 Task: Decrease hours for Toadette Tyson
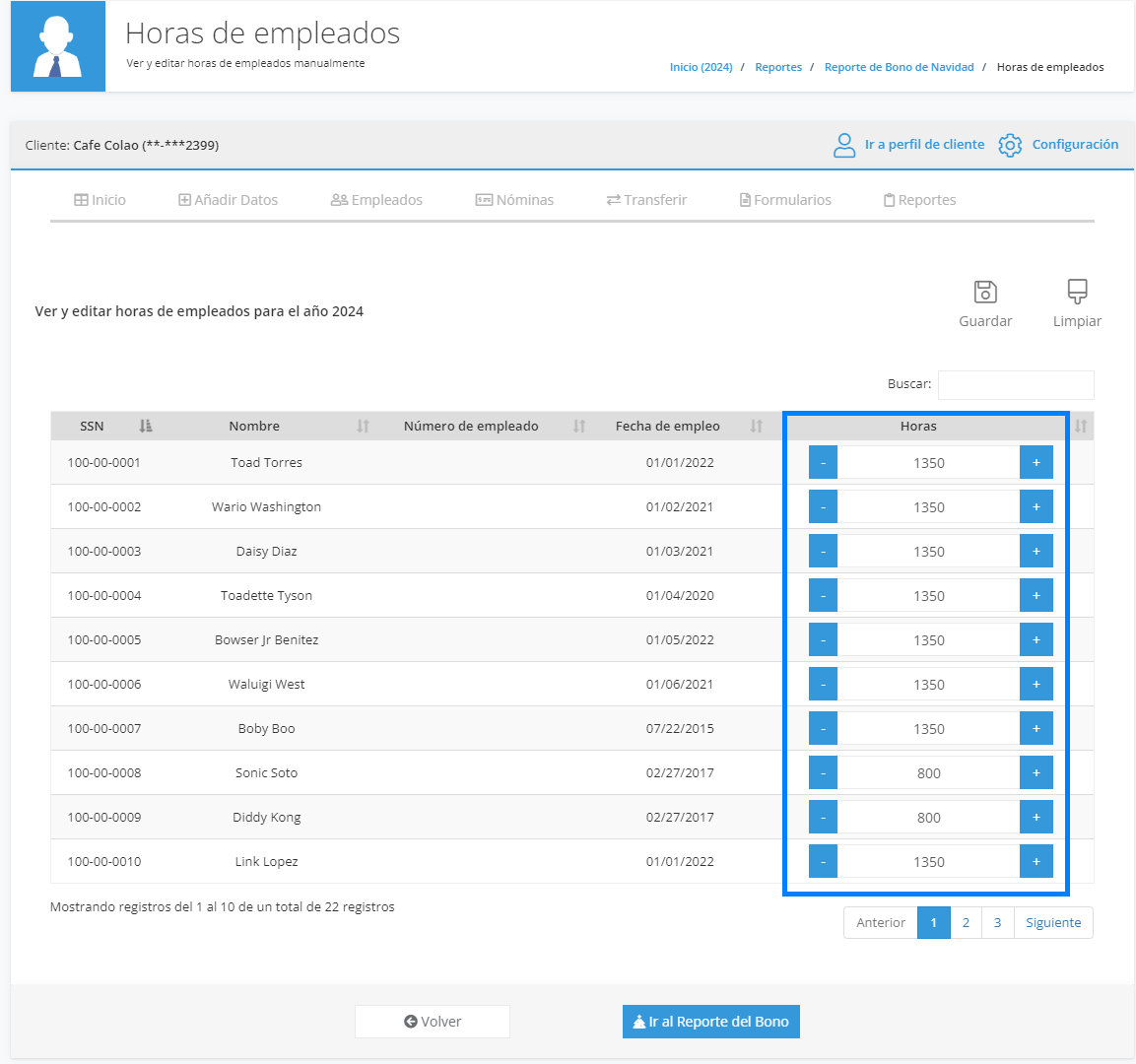[823, 595]
